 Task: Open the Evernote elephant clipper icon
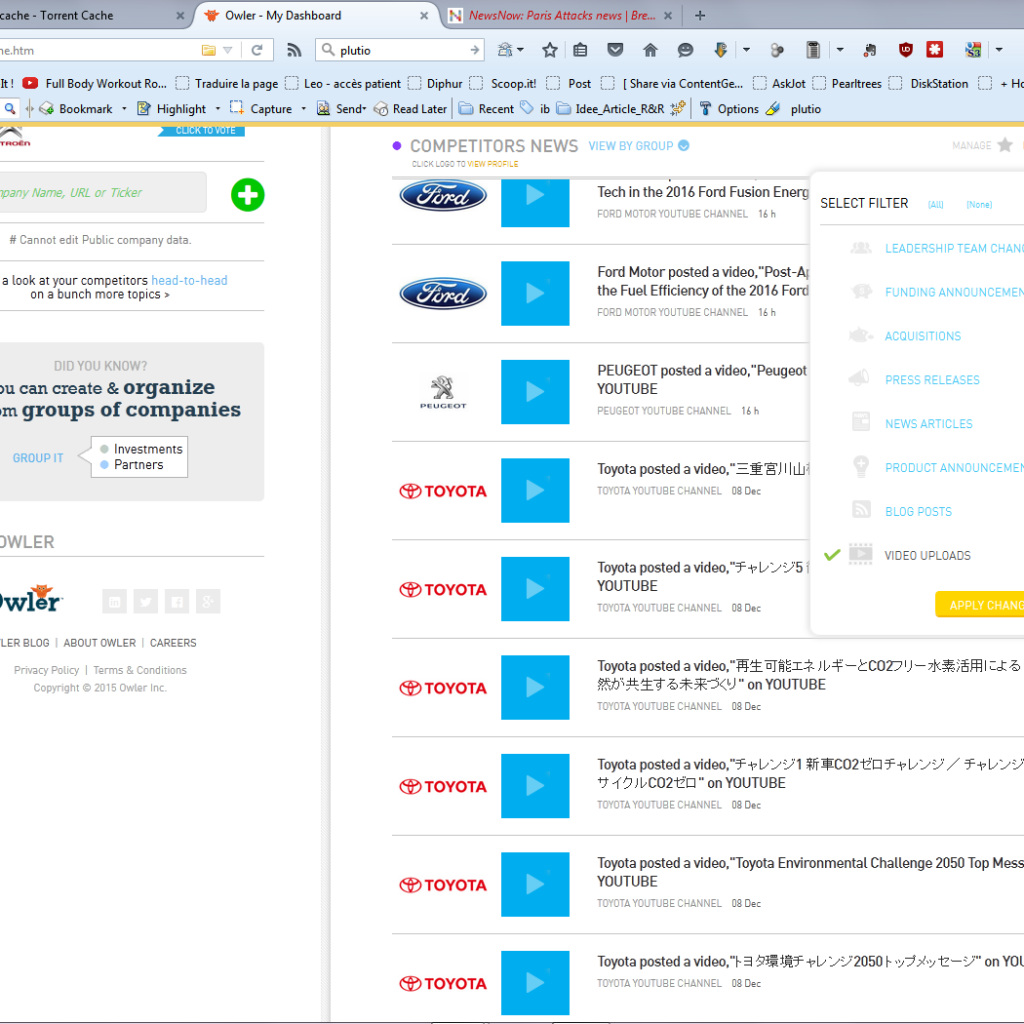(869, 50)
